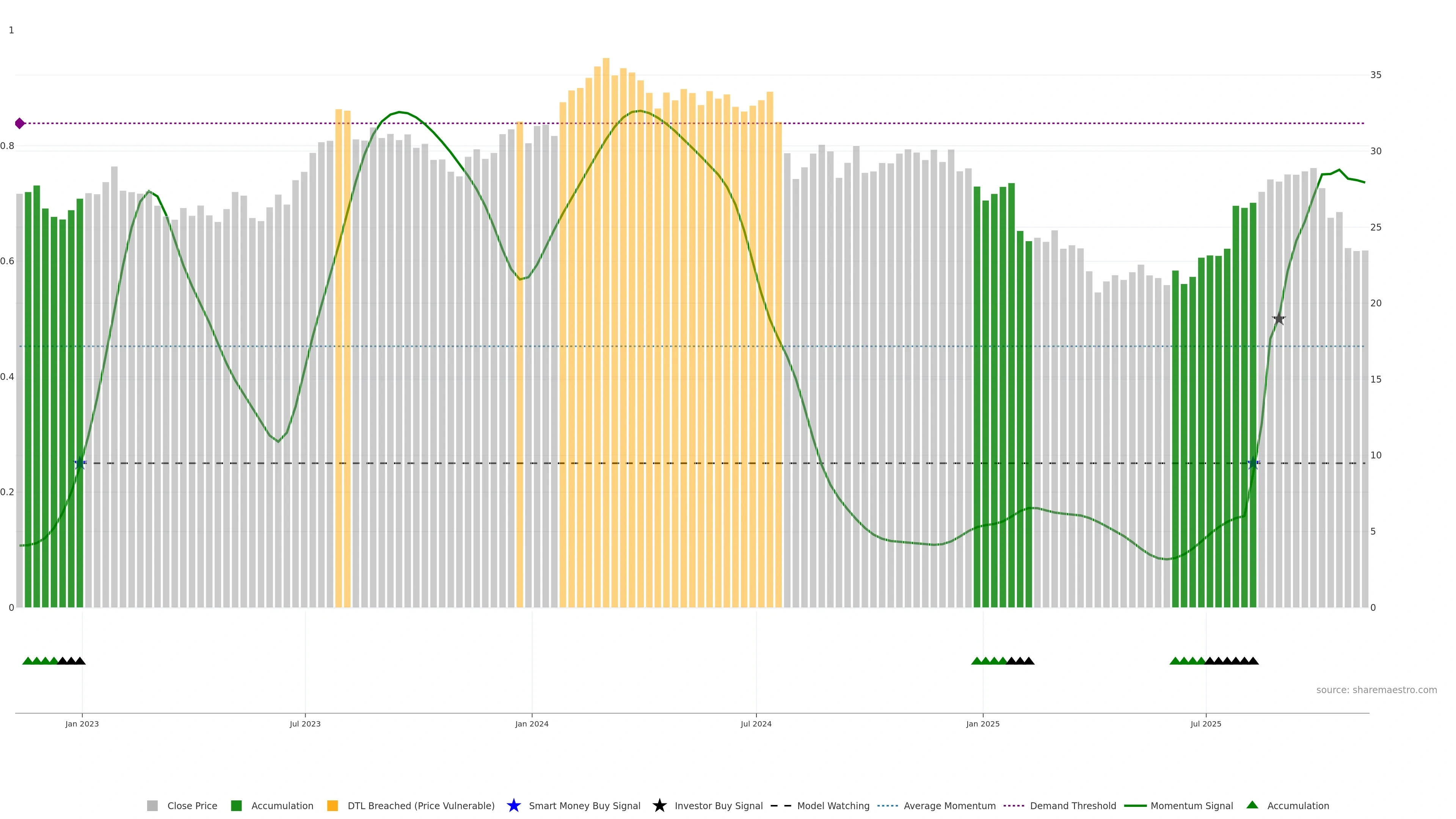Click the green Accumulation square legend swatch
Image resolution: width=1456 pixels, height=819 pixels.
236,805
